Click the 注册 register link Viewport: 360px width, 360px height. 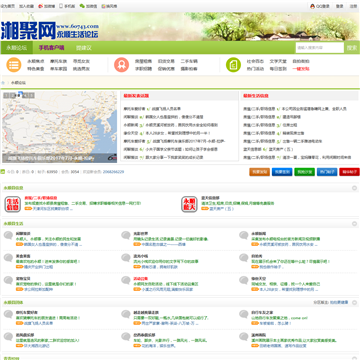pyautogui.click(x=353, y=6)
